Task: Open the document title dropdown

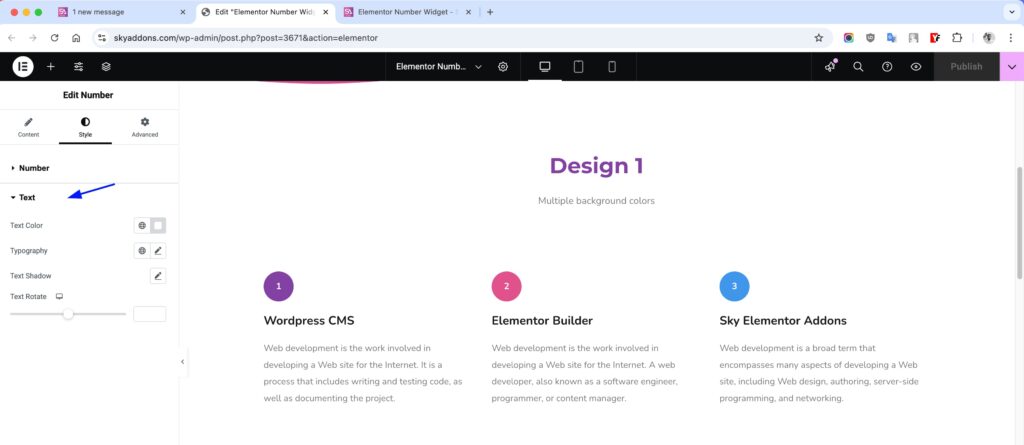Action: [x=439, y=67]
